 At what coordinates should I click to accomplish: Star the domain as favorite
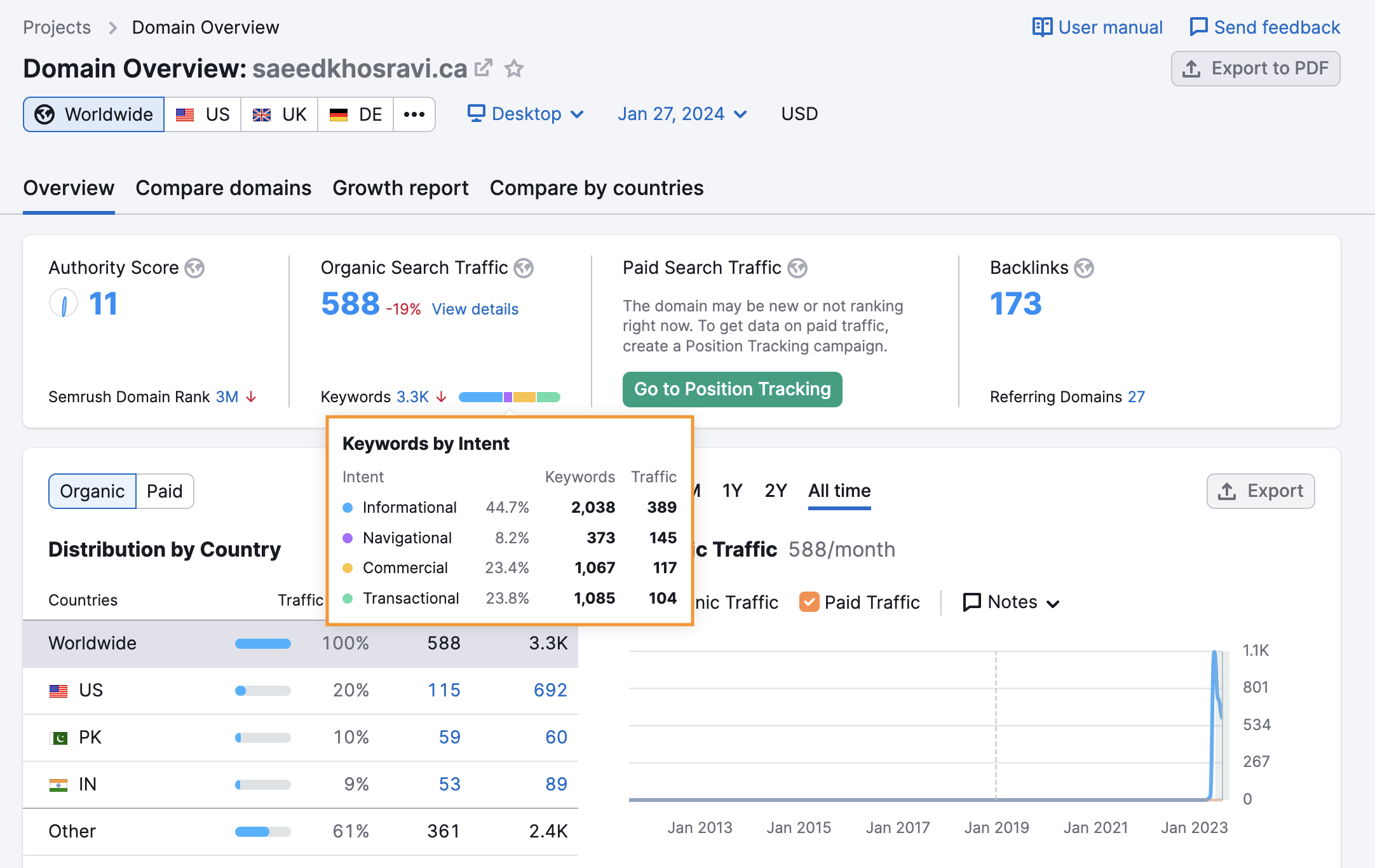pyautogui.click(x=514, y=68)
